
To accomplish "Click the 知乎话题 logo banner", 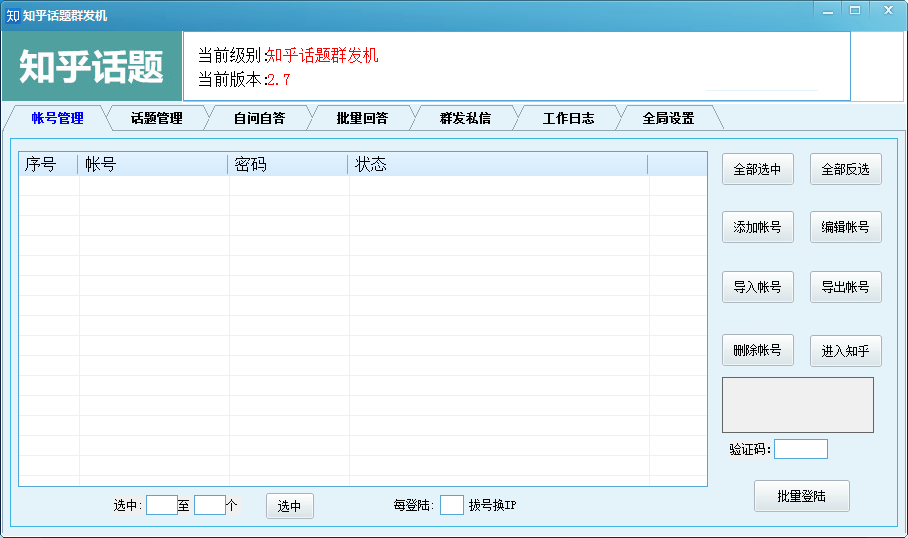I will [92, 66].
